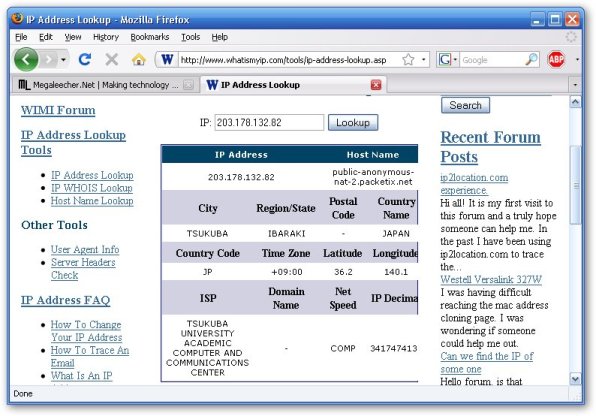
Task: Open How To Change Your IP Address link
Action: click(87, 331)
